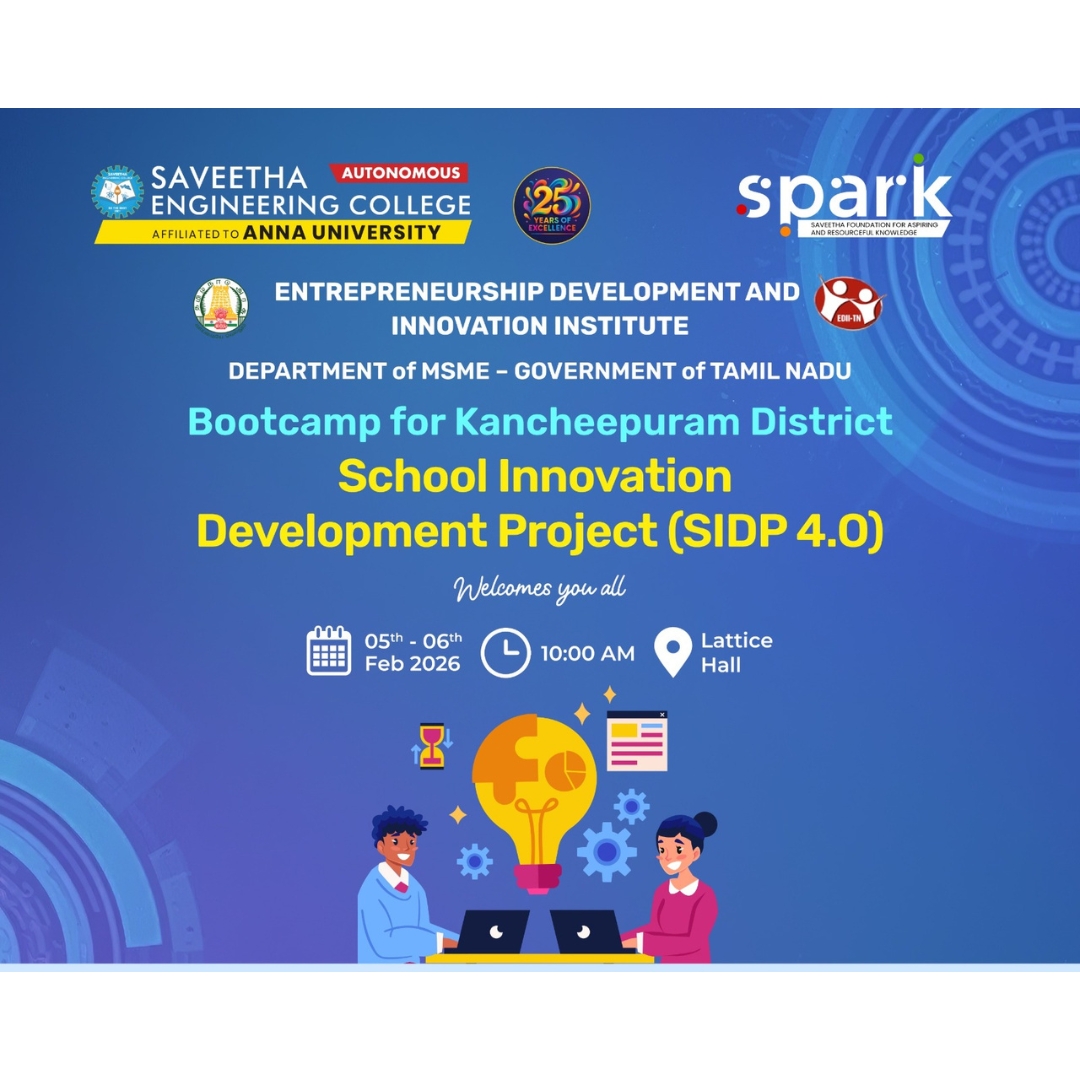Click the browser window illustration icon
The width and height of the screenshot is (1080, 1080).
(x=636, y=741)
